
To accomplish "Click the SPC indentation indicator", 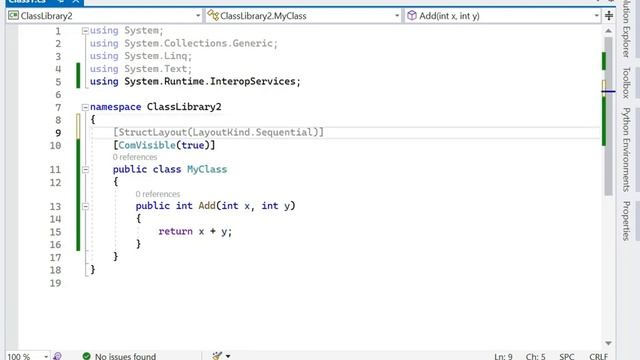I will click(567, 356).
